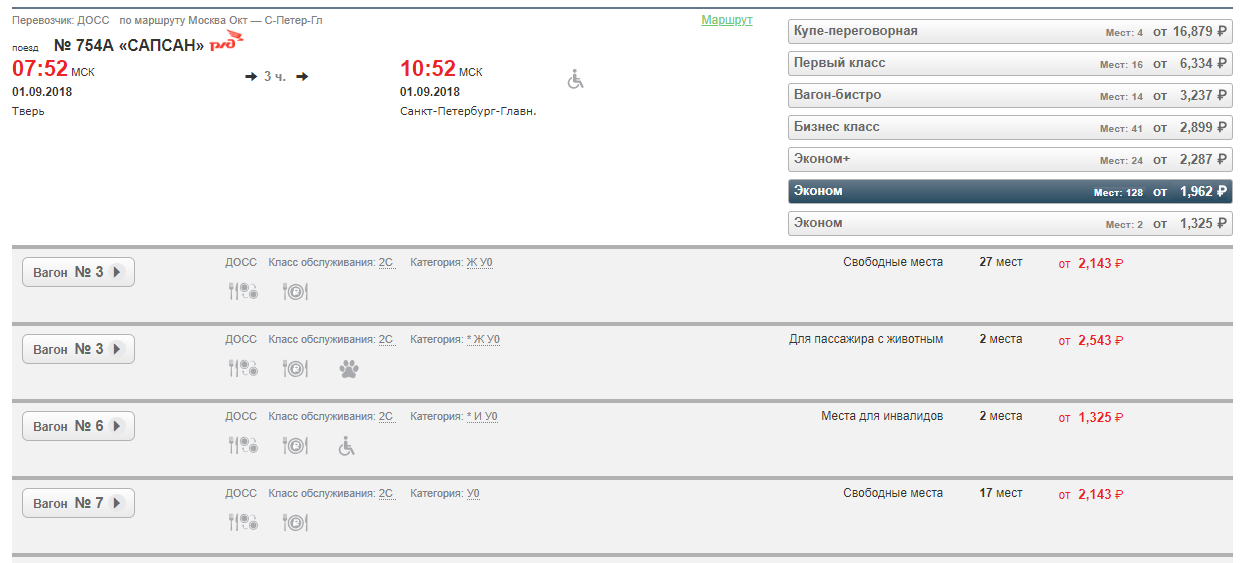Click the plate dining icon in the 27 мест row

pos(296,292)
